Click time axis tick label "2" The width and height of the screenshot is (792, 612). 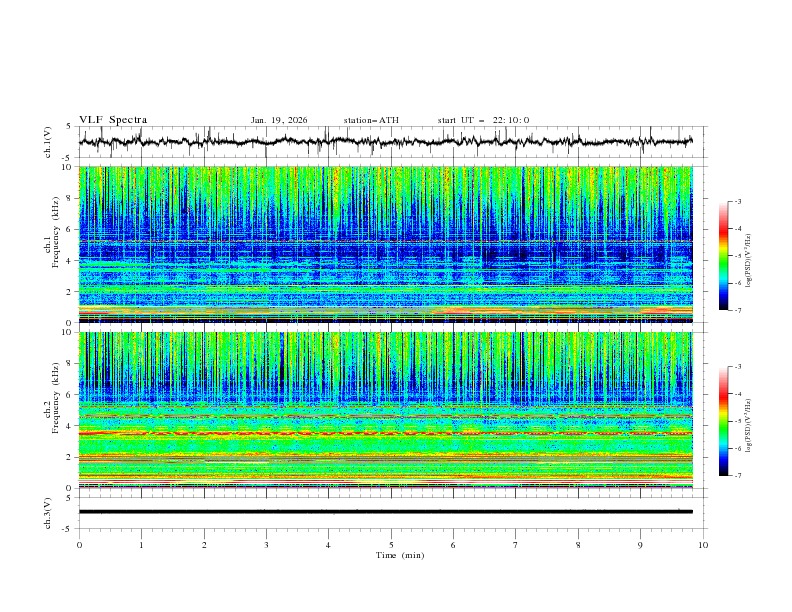click(x=204, y=545)
